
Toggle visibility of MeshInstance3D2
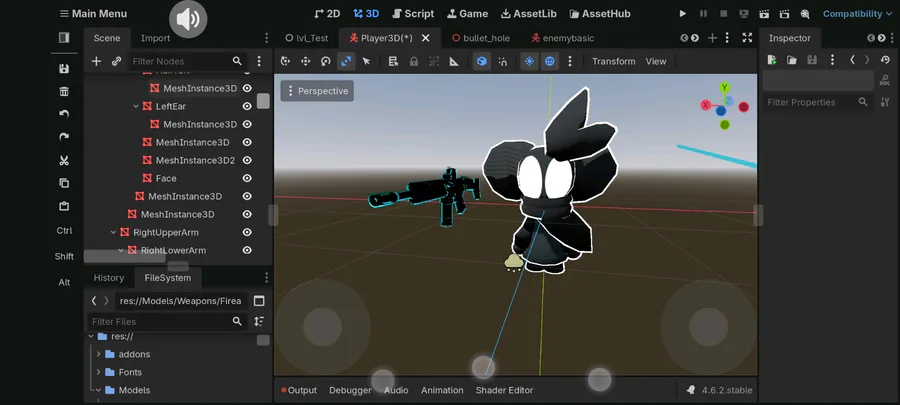point(247,160)
